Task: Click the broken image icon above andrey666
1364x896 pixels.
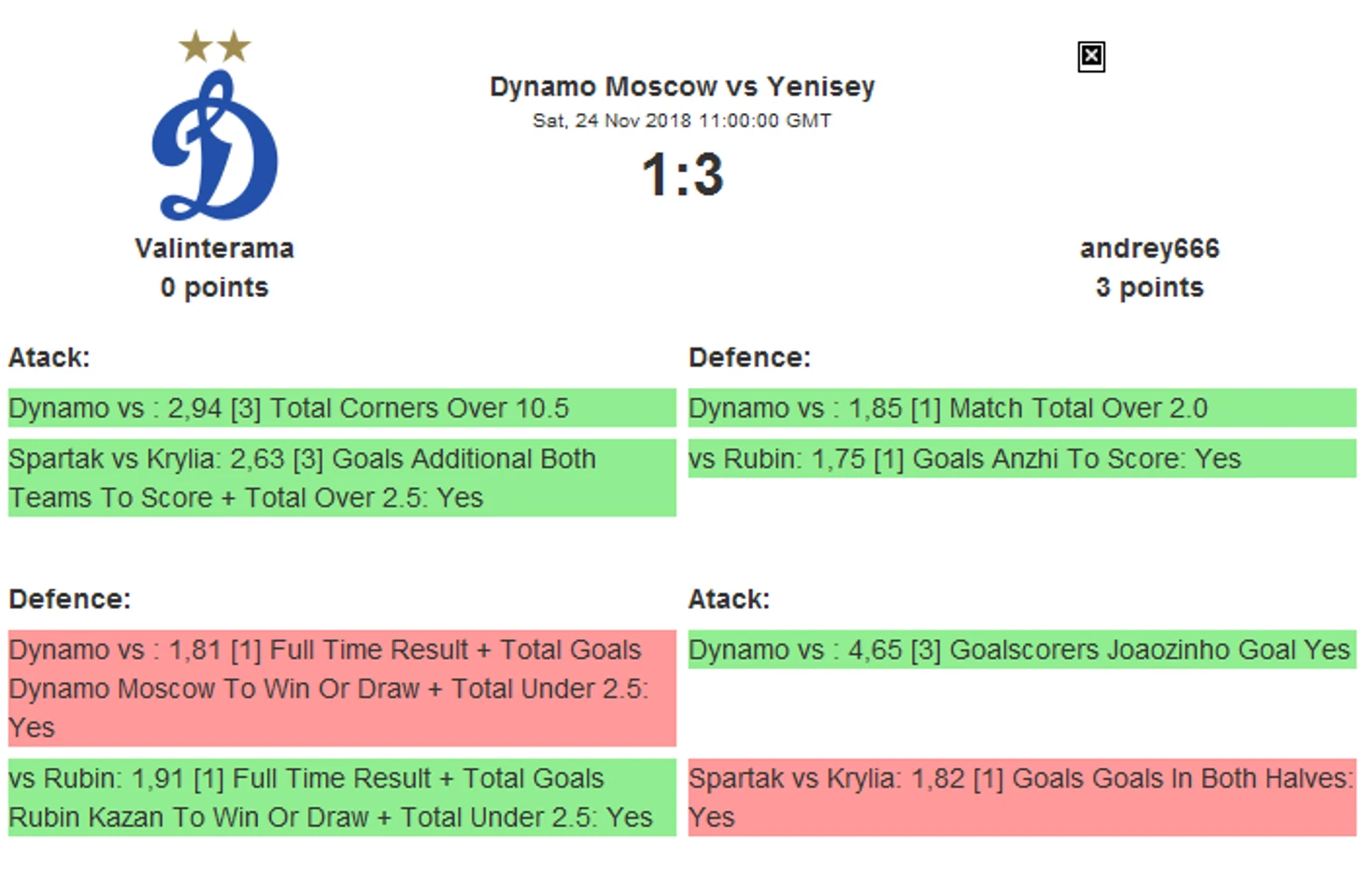Action: point(1090,57)
